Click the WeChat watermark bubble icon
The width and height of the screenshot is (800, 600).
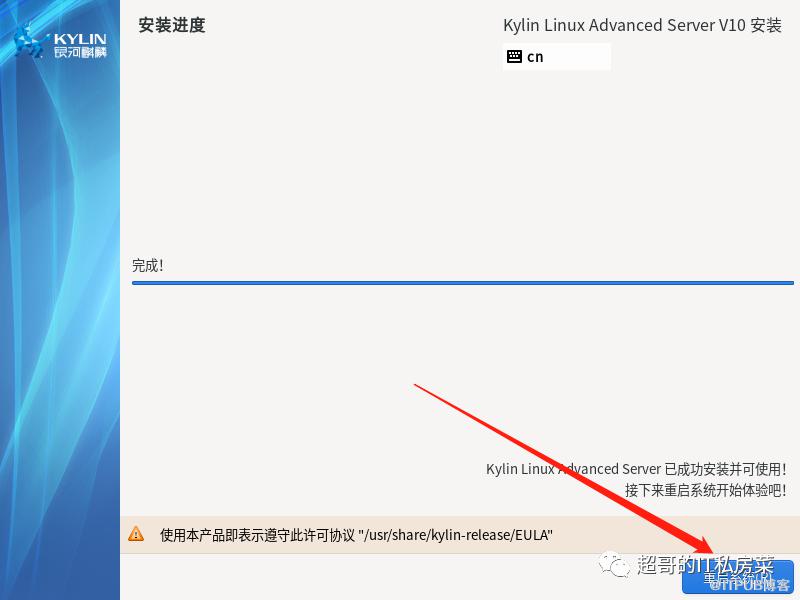[614, 565]
